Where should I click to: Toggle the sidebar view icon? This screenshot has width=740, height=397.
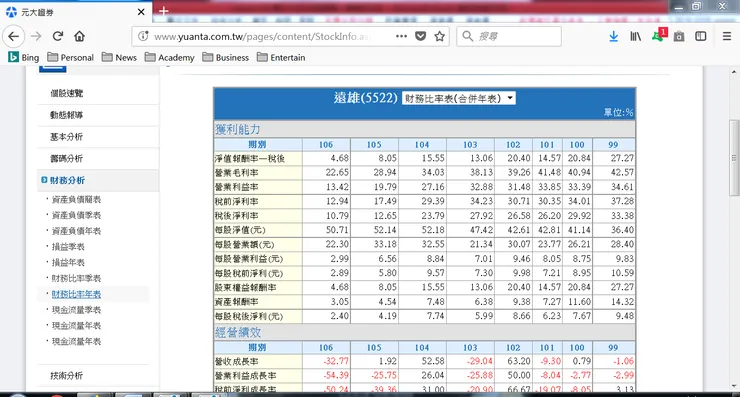pyautogui.click(x=701, y=36)
